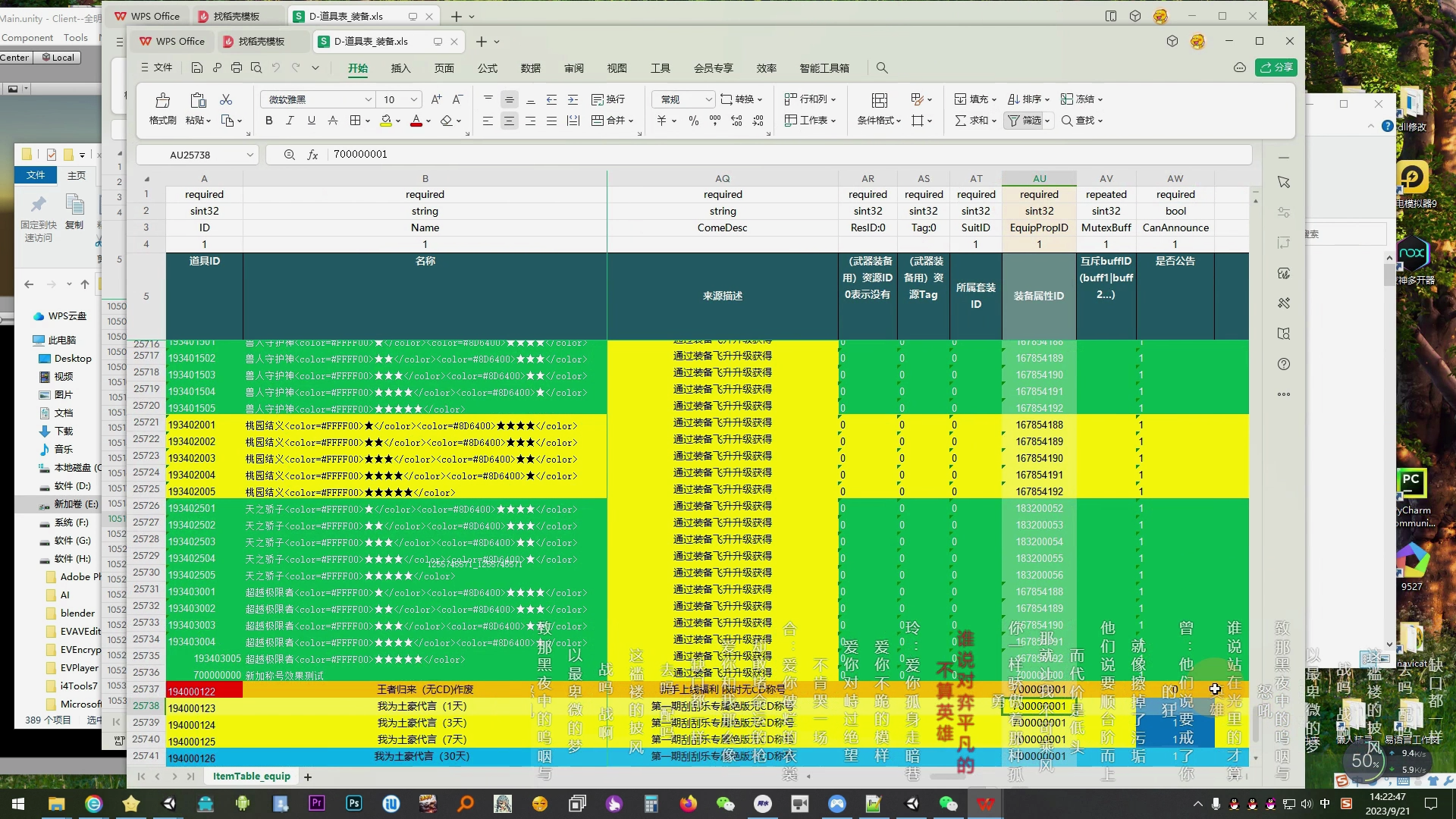This screenshot has width=1456, height=819.
Task: Click the search magnifier in menu bar
Action: coord(882,67)
